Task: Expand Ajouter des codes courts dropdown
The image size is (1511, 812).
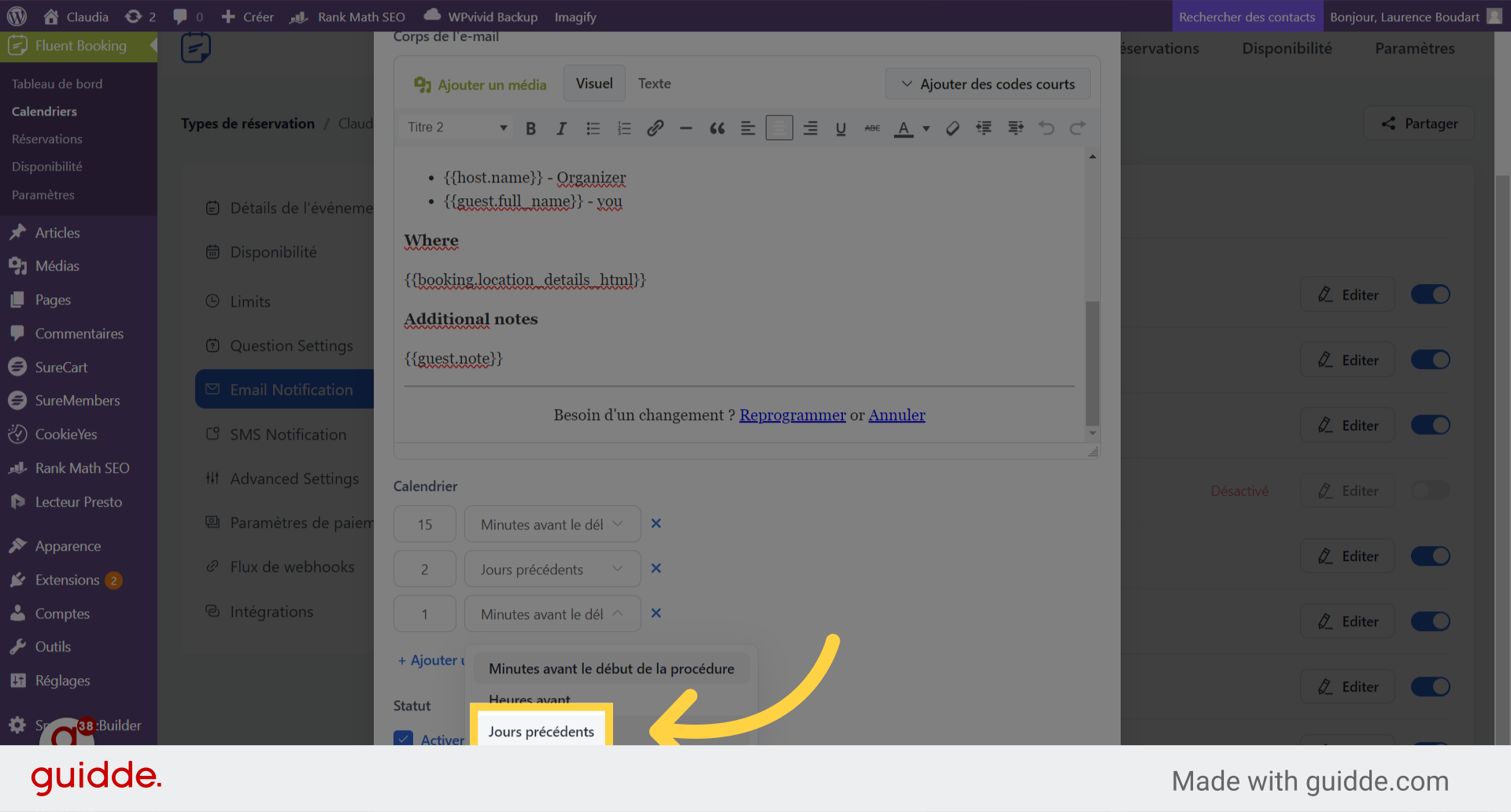Action: click(x=988, y=84)
